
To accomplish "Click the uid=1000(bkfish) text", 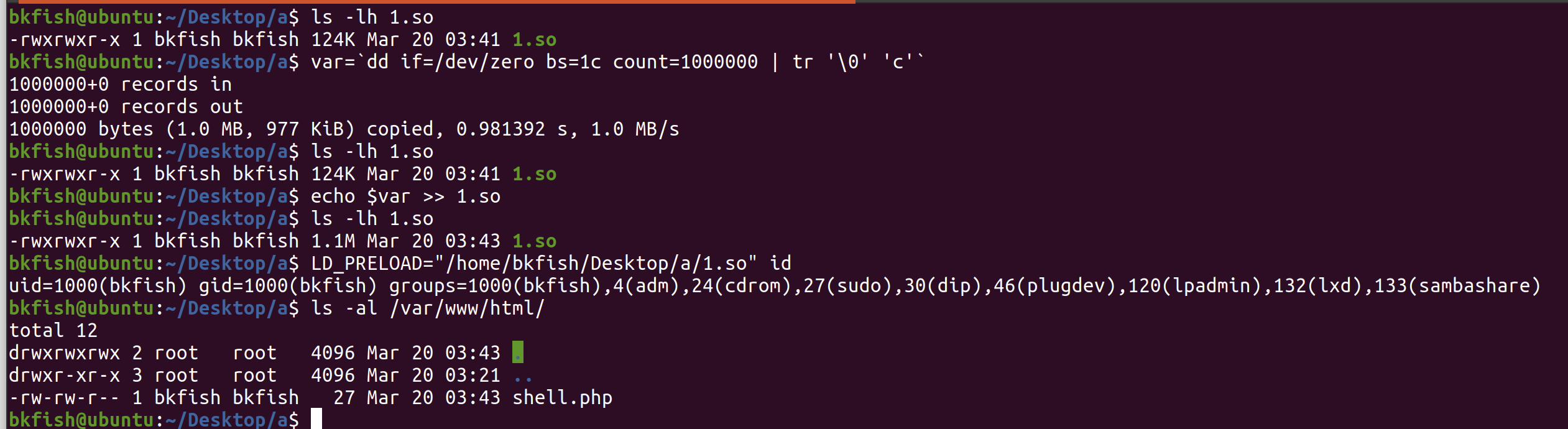I will (x=98, y=286).
